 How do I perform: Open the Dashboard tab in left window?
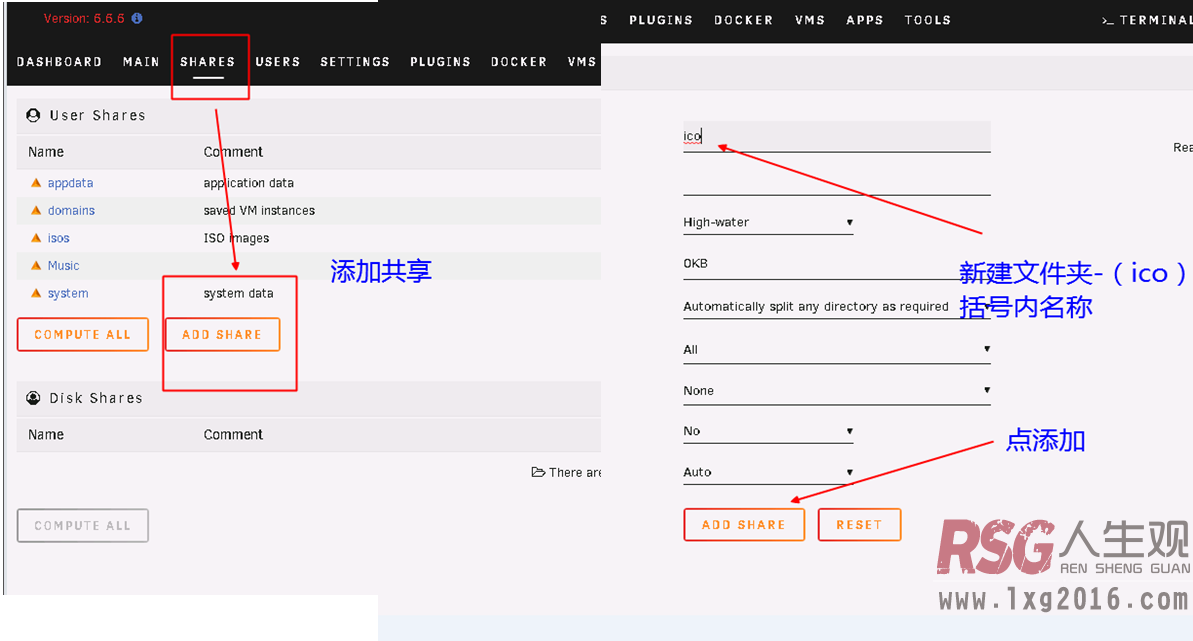(59, 62)
